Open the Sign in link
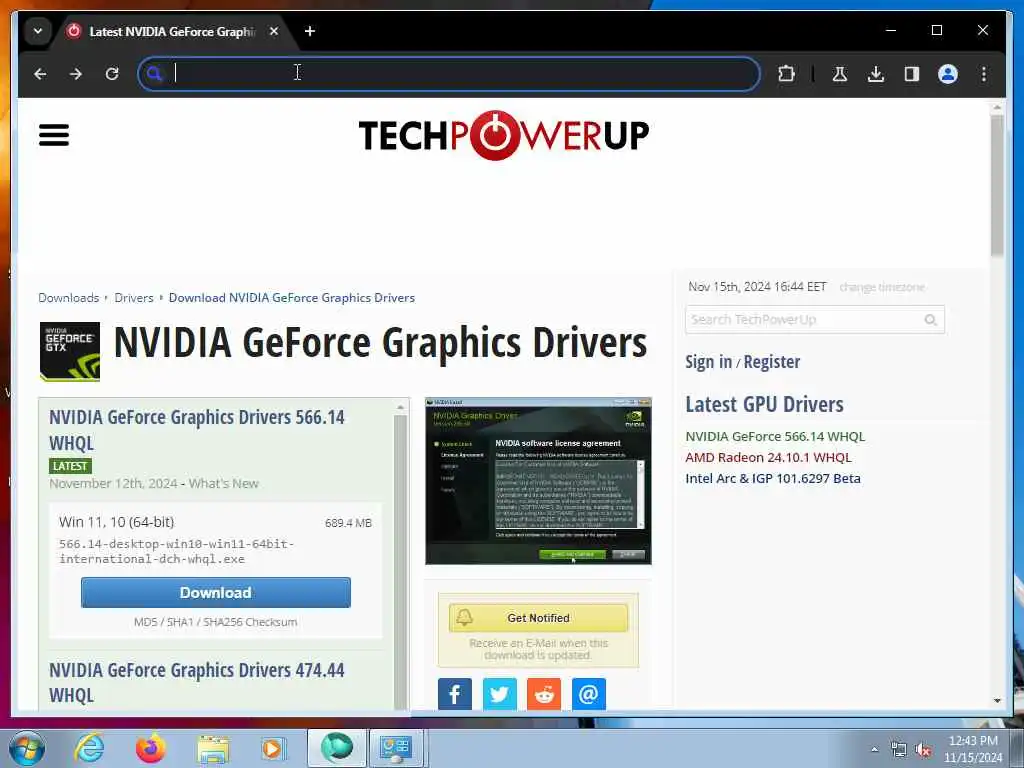Image resolution: width=1024 pixels, height=768 pixels. click(709, 362)
